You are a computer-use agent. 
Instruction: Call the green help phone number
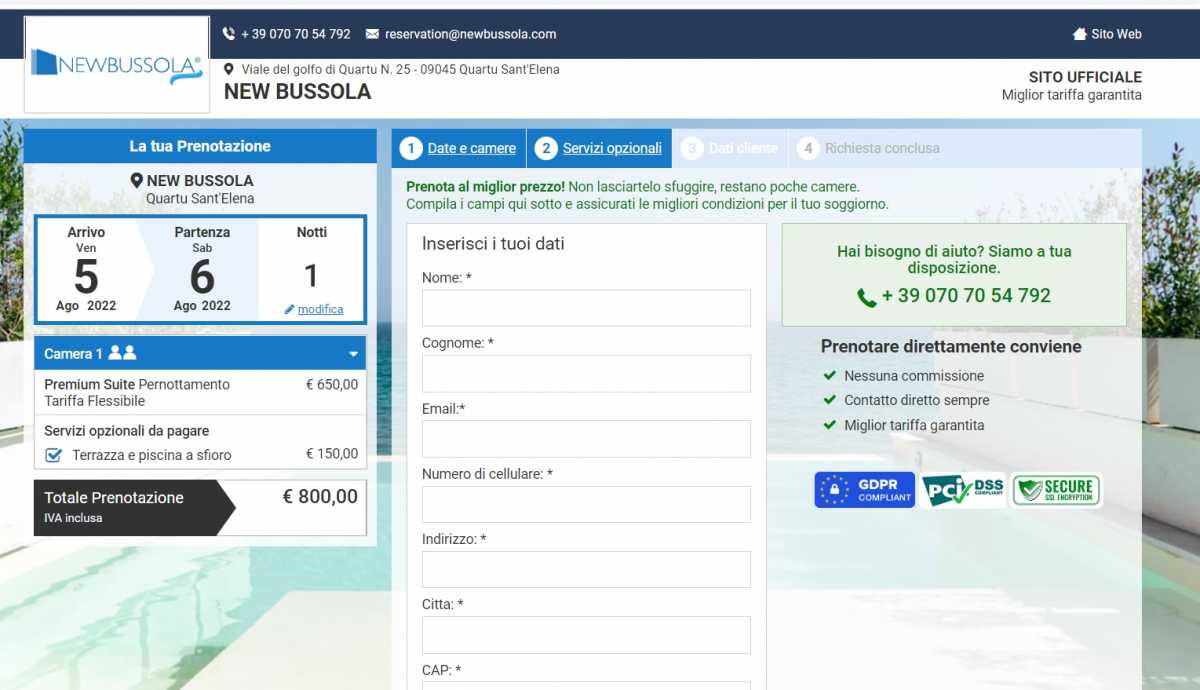[966, 296]
